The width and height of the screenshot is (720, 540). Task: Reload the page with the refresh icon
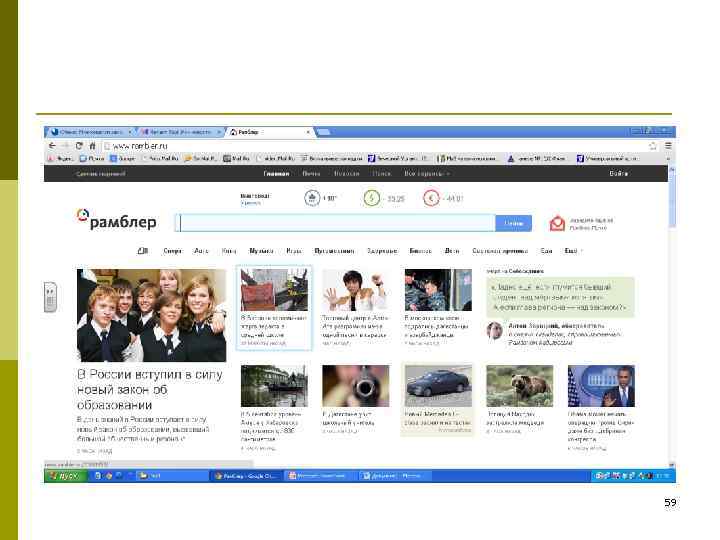79,146
